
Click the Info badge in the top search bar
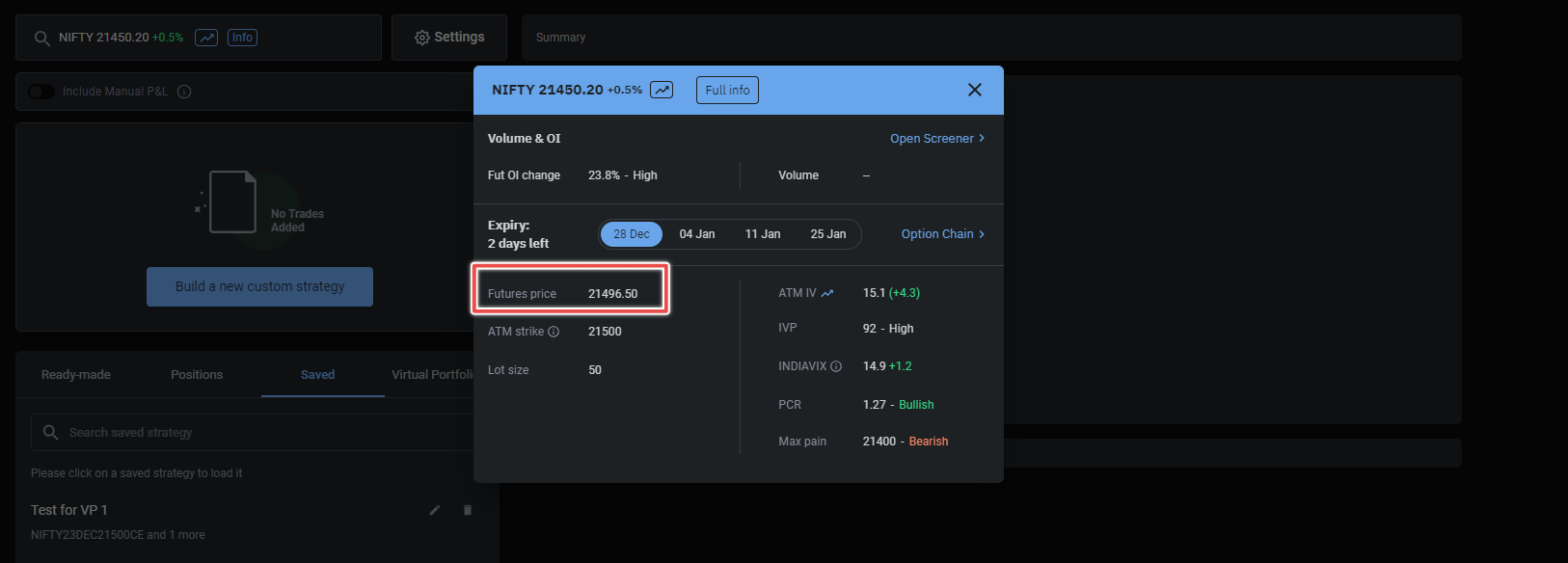pos(242,38)
